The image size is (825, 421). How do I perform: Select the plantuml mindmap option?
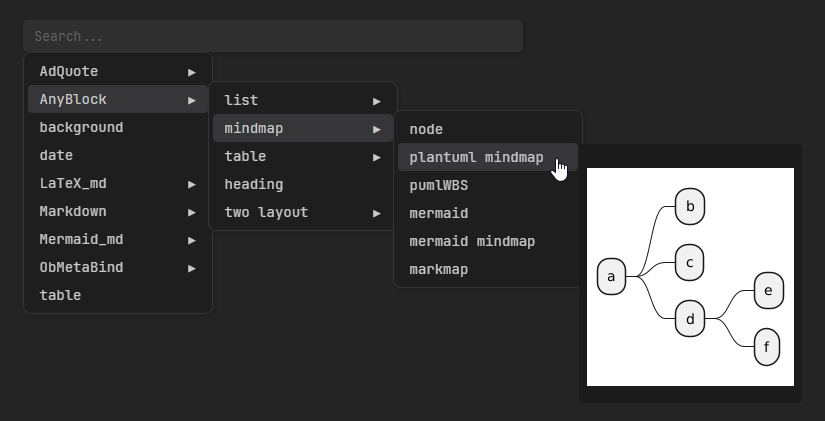click(x=476, y=158)
